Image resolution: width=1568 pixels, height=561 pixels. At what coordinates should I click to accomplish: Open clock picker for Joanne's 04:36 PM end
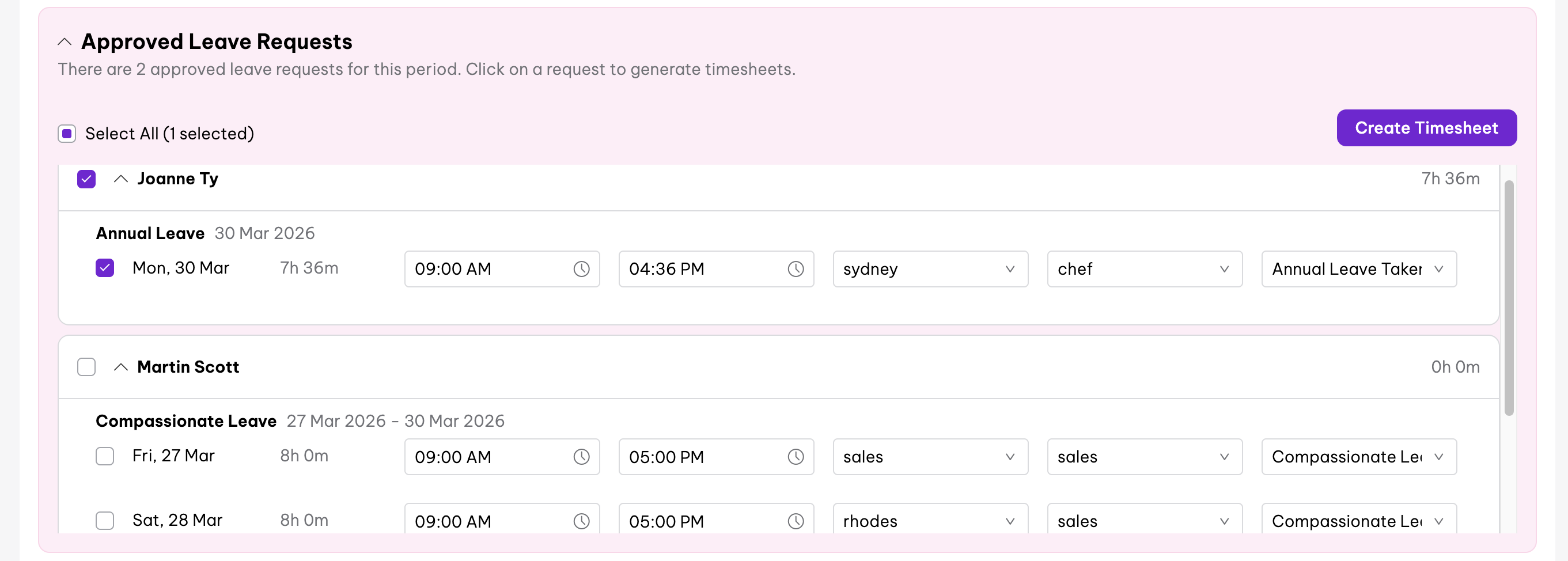click(x=796, y=269)
